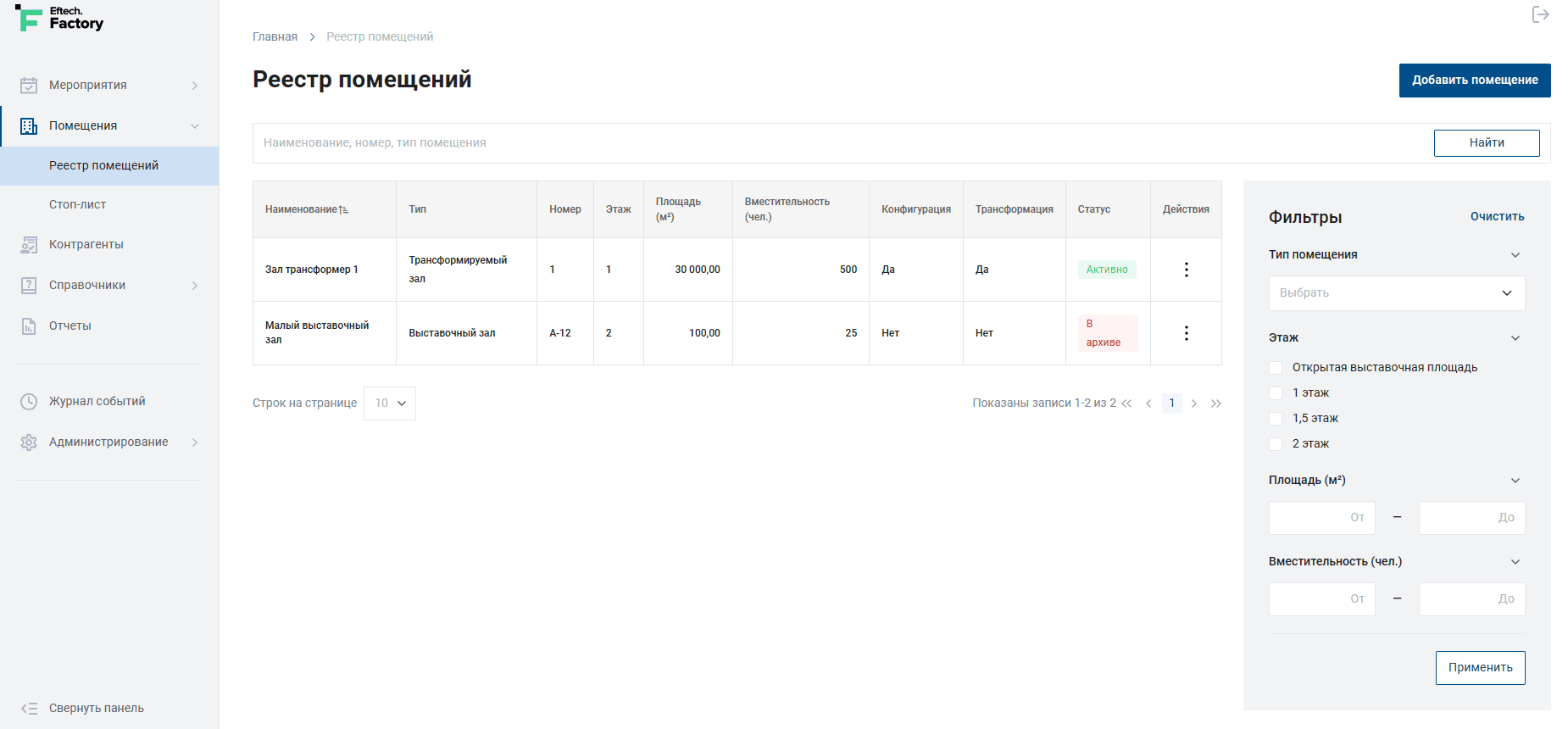Open actions menu for Малый выставочный зал

click(x=1186, y=333)
